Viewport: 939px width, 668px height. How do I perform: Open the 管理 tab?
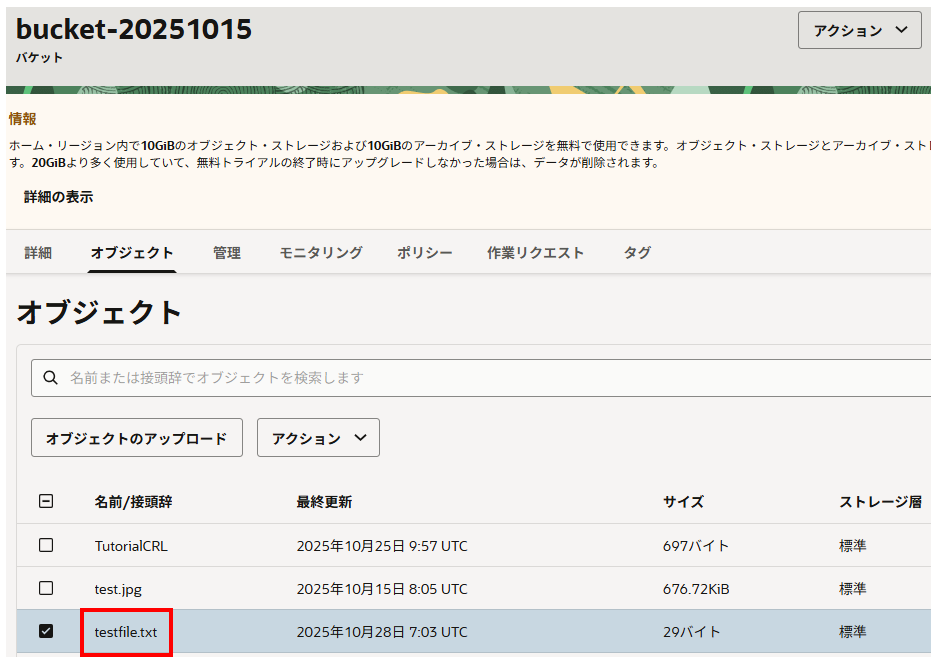(227, 253)
